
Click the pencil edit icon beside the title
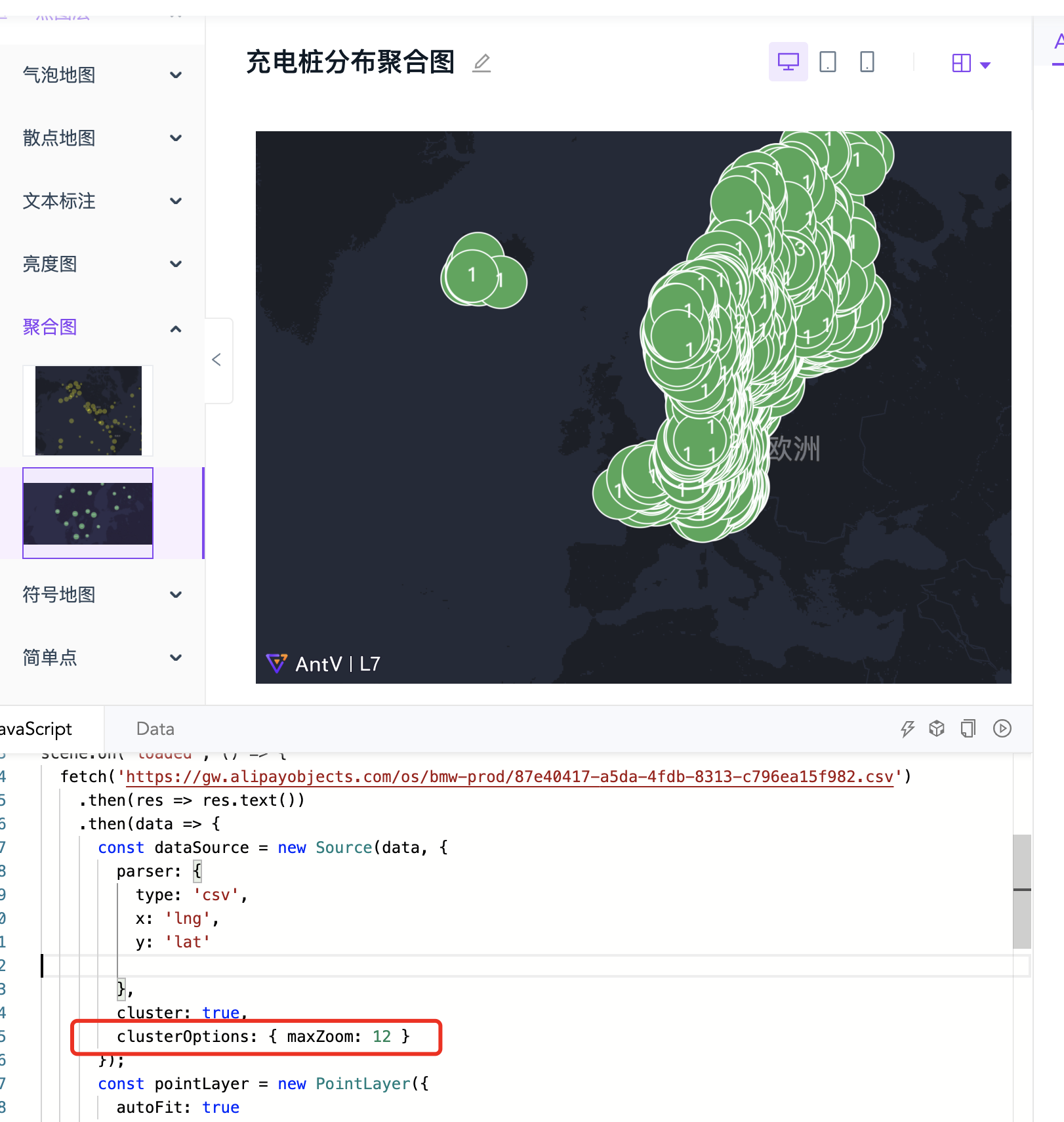coord(482,63)
